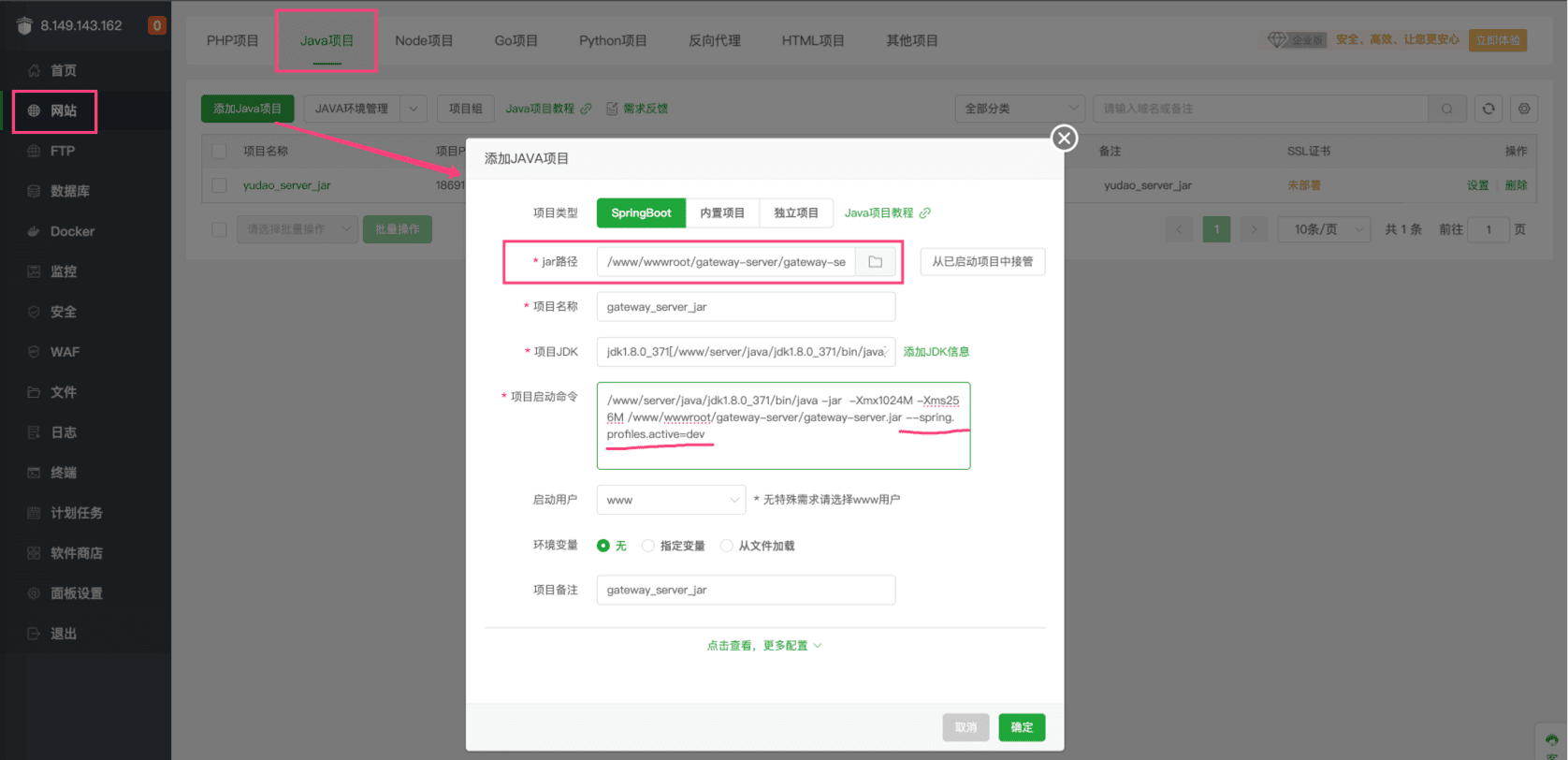Open the 请选择批量操作 dropdown

pos(297,229)
